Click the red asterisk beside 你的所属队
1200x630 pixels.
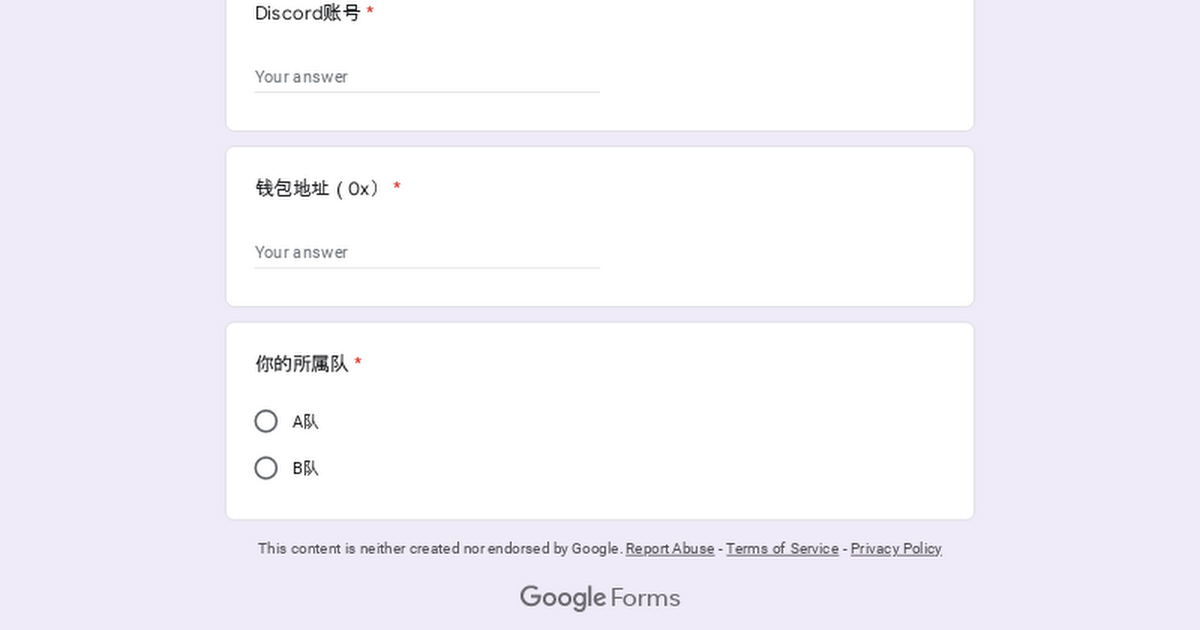pos(358,363)
